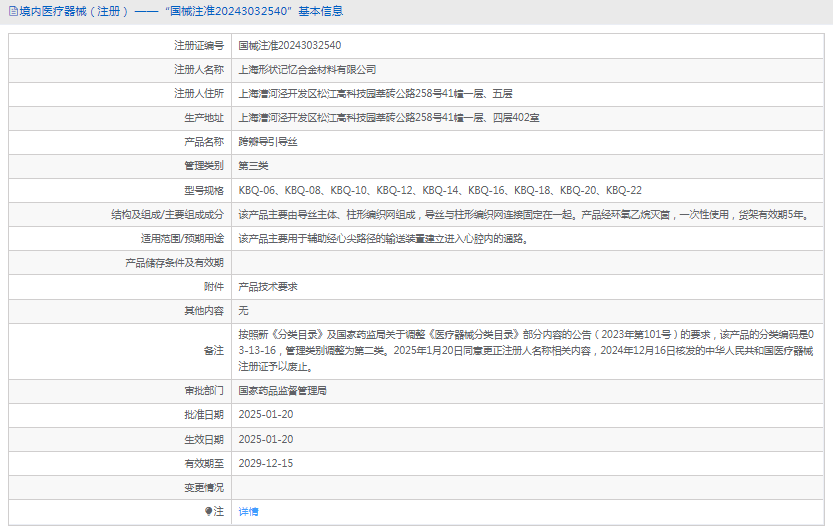Click the 备注 label
Image resolution: width=833 pixels, height=531 pixels.
tap(214, 350)
